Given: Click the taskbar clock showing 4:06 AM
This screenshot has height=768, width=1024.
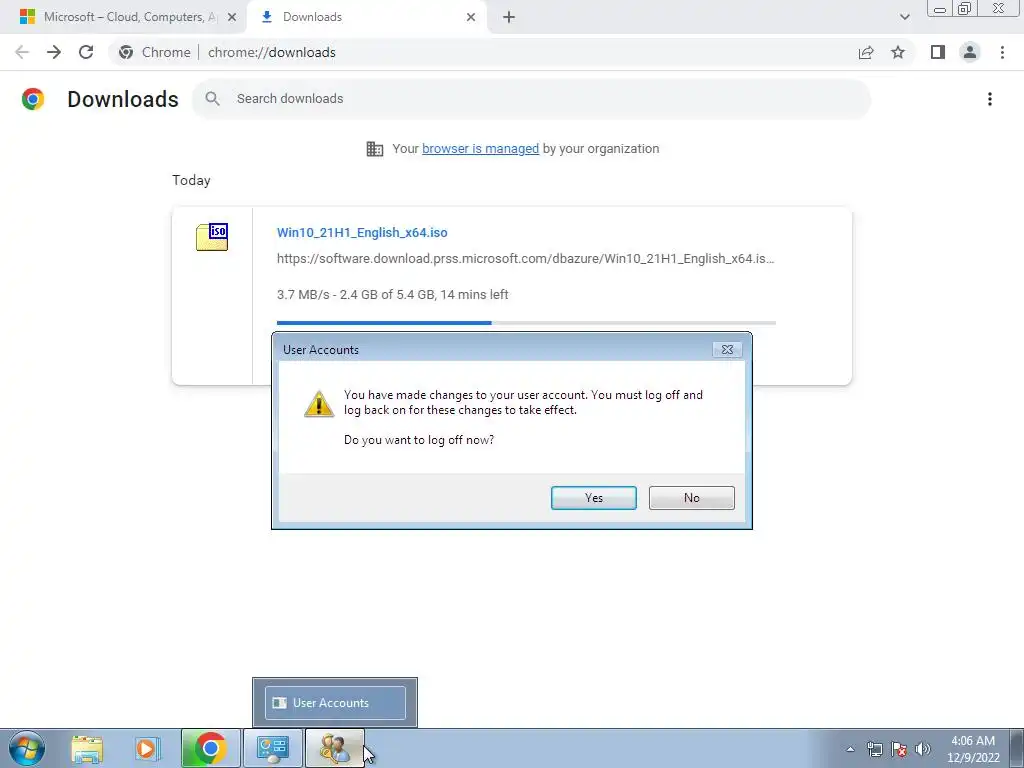Looking at the screenshot, I should click(x=973, y=748).
